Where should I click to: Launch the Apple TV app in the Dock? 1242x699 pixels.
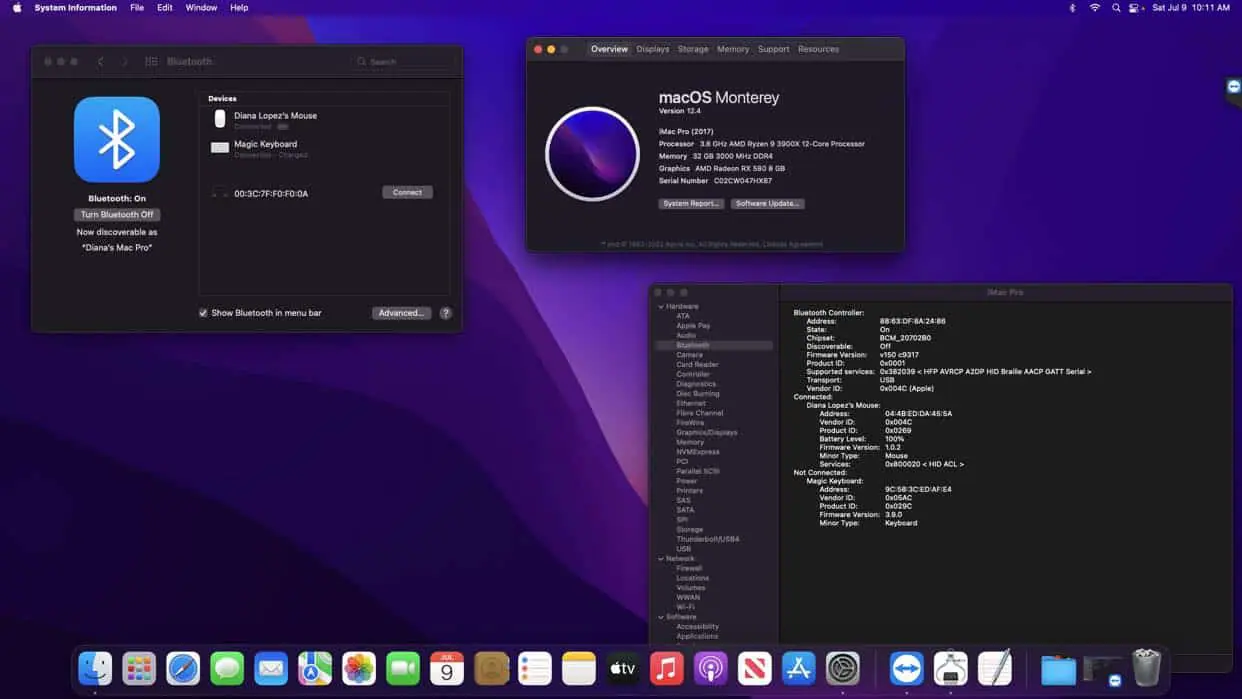coord(623,668)
